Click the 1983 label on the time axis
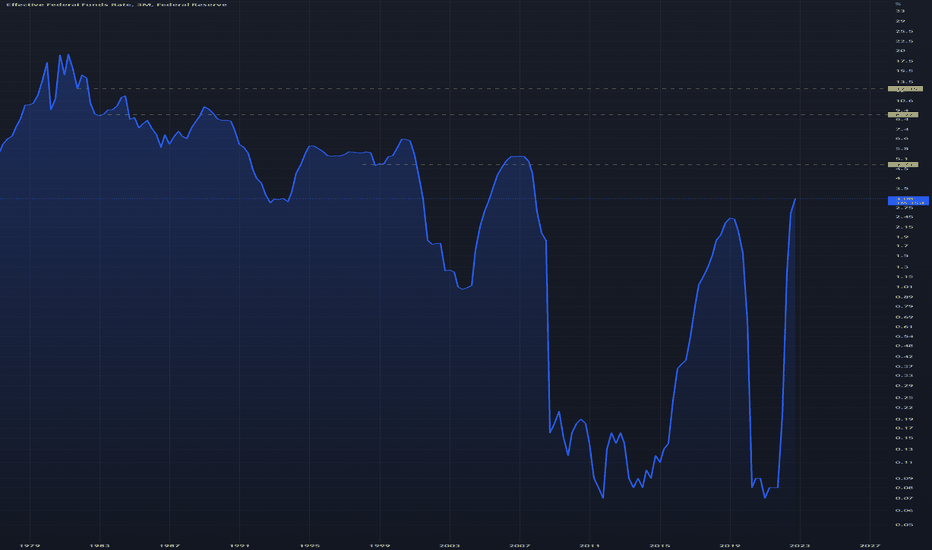The image size is (932, 550). pyautogui.click(x=99, y=545)
